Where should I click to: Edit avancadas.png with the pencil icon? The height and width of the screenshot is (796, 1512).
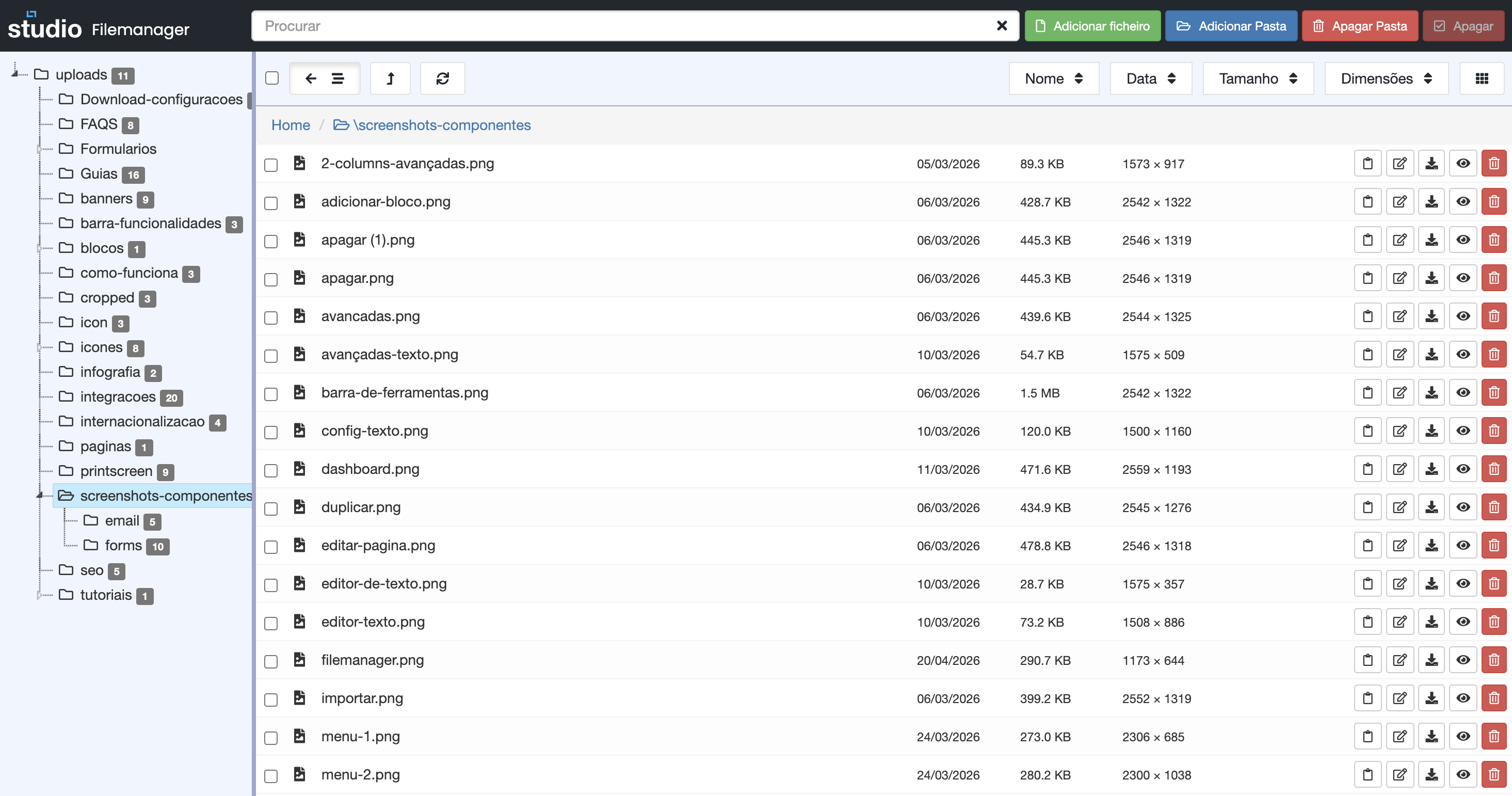click(x=1400, y=316)
